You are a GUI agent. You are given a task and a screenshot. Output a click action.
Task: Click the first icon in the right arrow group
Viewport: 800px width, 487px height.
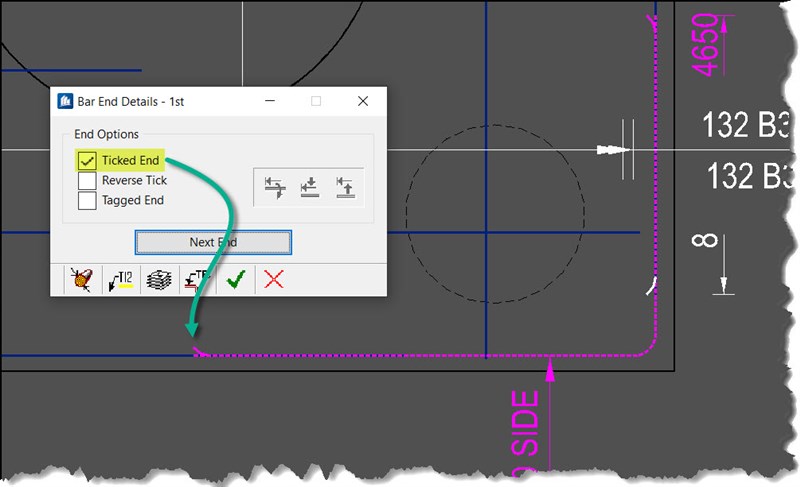point(275,188)
